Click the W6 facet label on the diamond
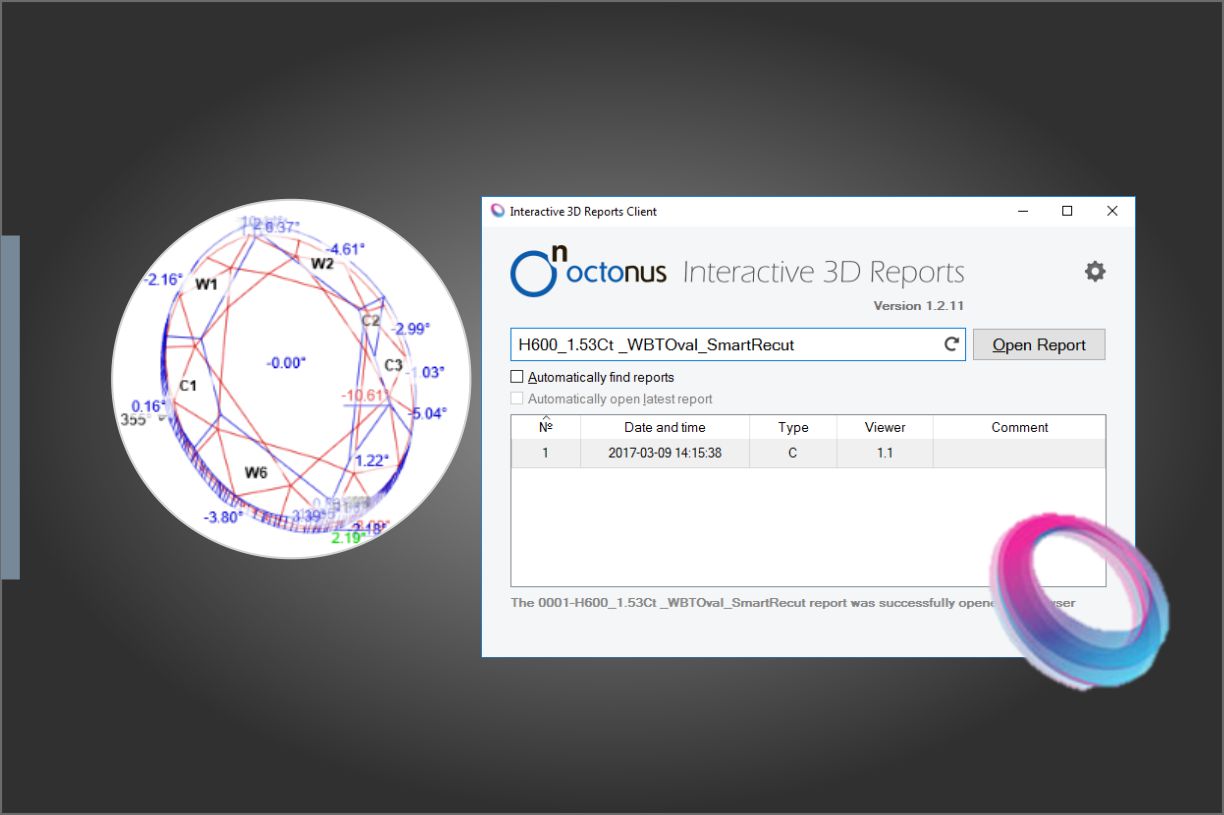Screen dimensions: 1224x815 256,472
